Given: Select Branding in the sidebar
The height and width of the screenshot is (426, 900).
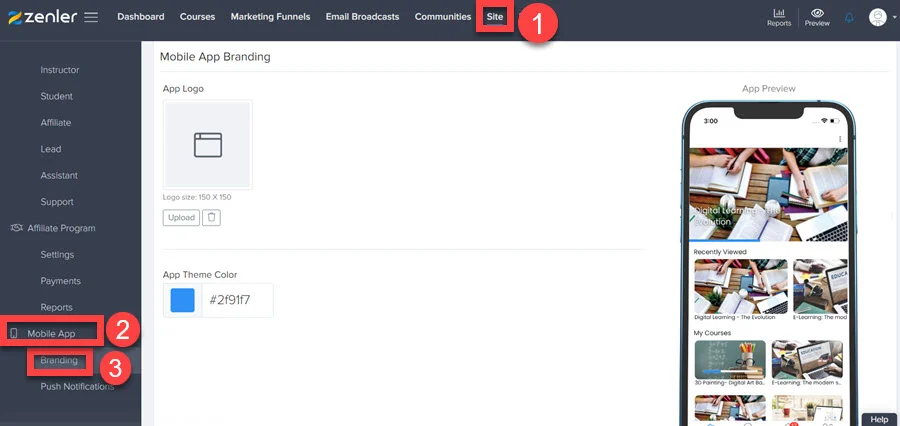Looking at the screenshot, I should (x=59, y=360).
